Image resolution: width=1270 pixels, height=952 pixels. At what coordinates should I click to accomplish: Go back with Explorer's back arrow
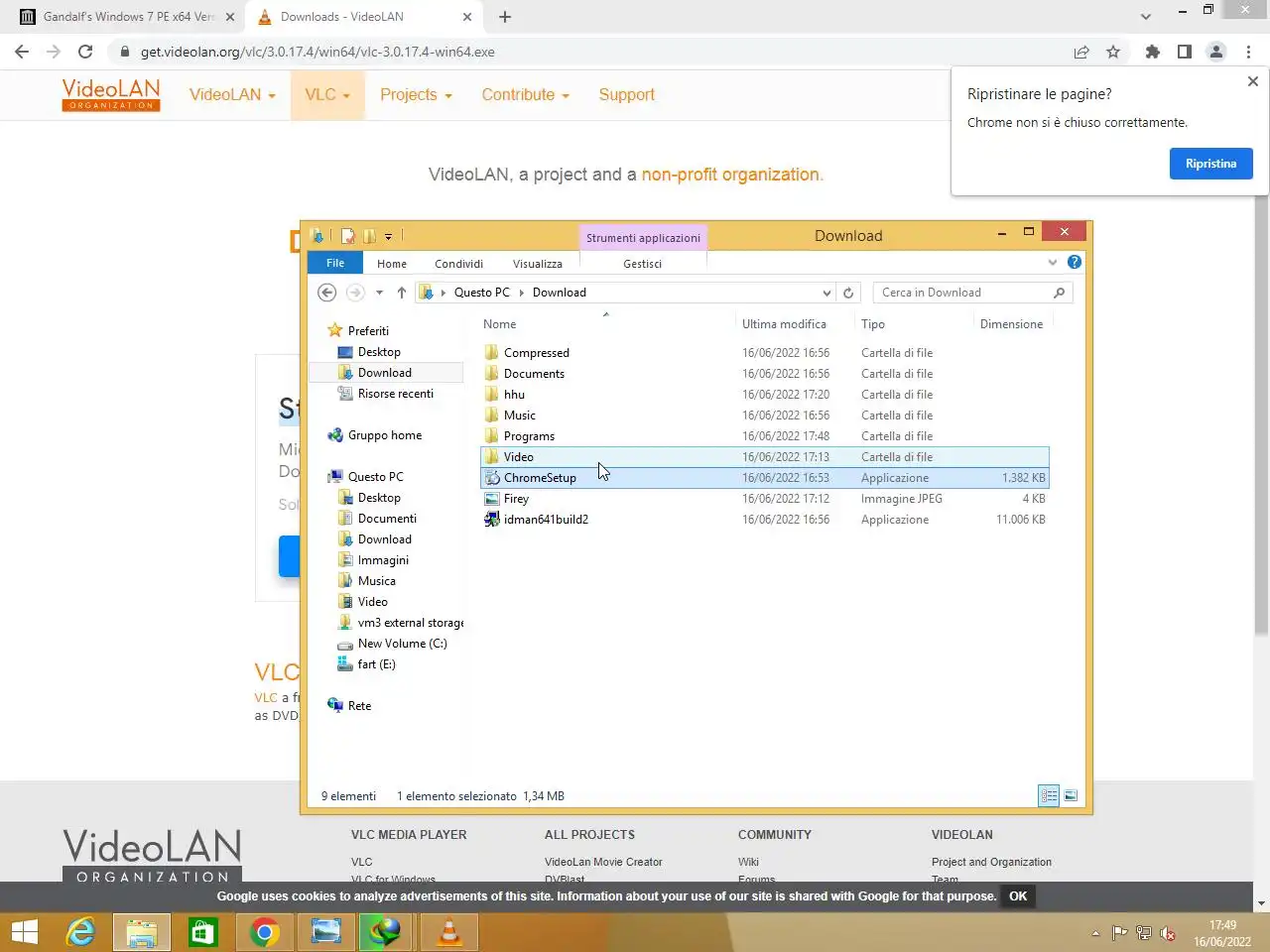click(x=327, y=293)
